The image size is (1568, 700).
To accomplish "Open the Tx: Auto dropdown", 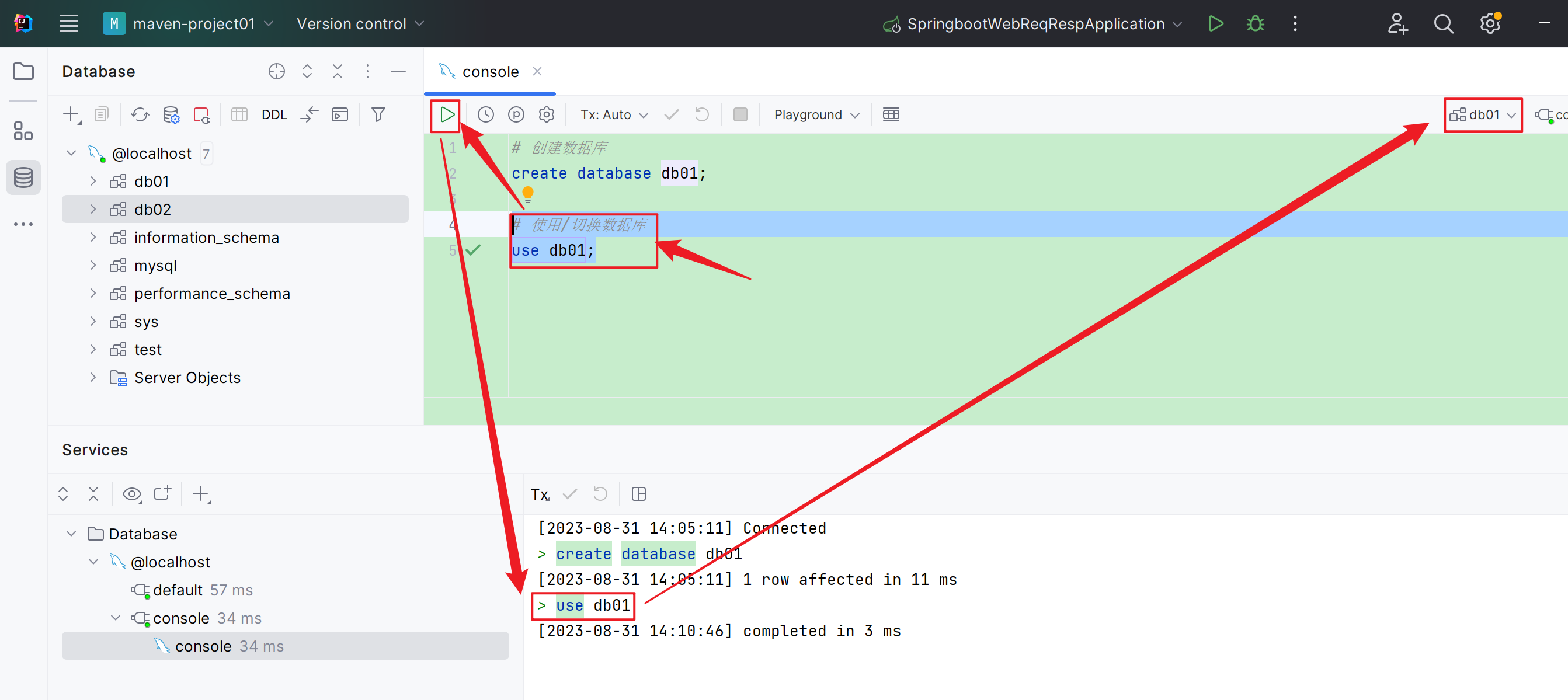I will point(614,114).
